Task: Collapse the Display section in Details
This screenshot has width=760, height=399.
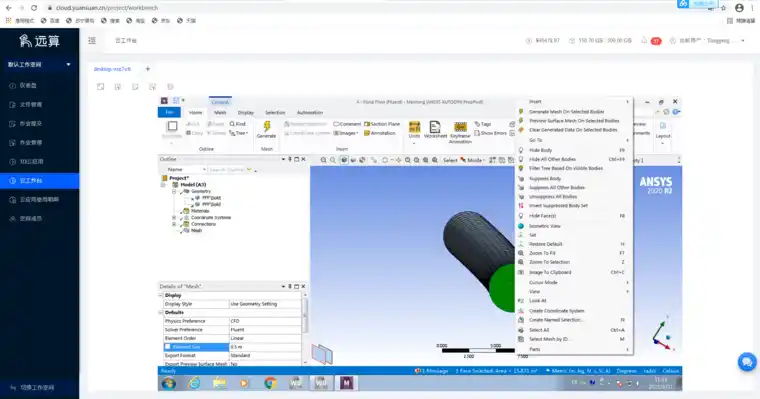Action: pyautogui.click(x=161, y=295)
